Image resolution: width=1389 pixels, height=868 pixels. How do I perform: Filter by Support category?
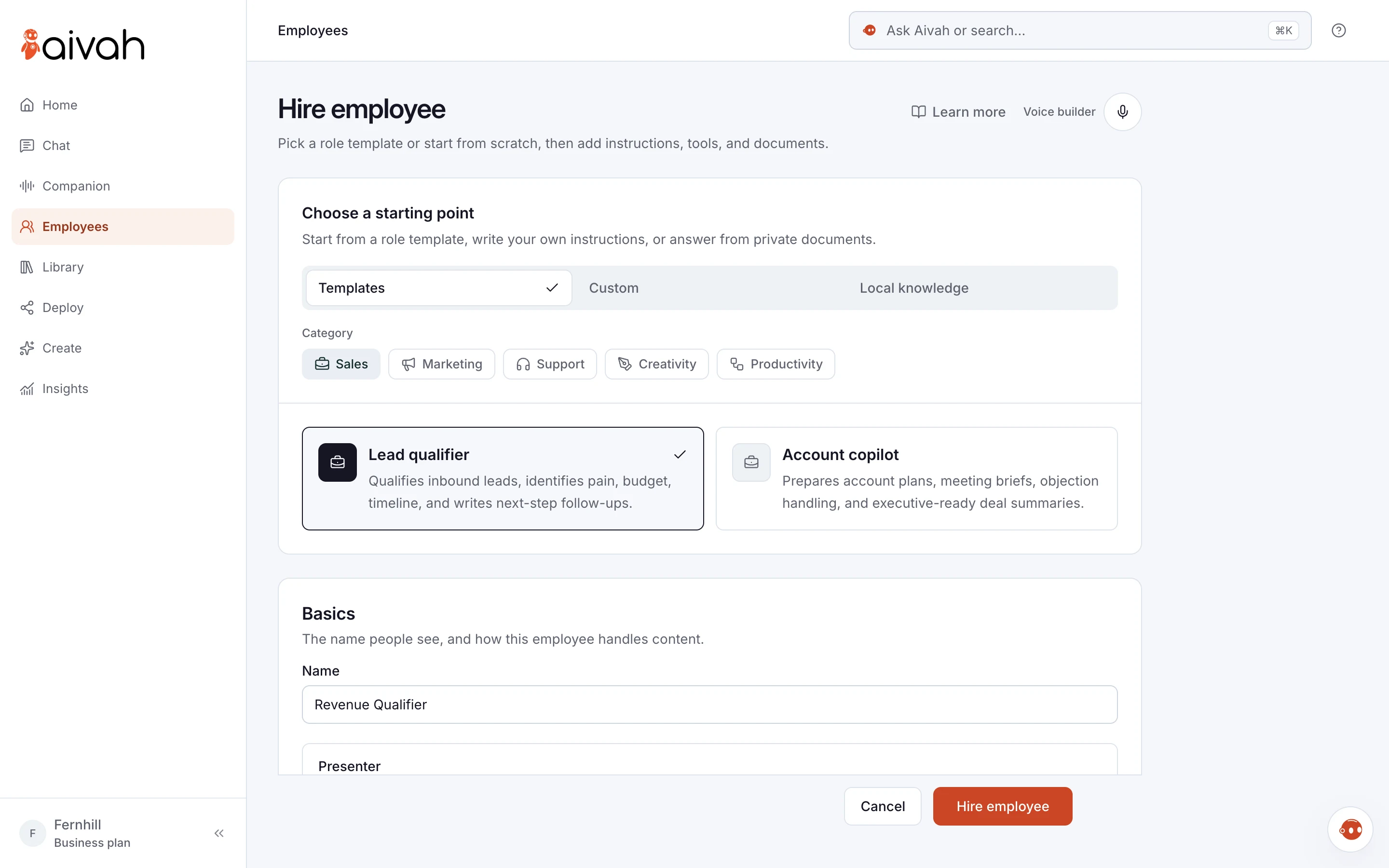550,364
